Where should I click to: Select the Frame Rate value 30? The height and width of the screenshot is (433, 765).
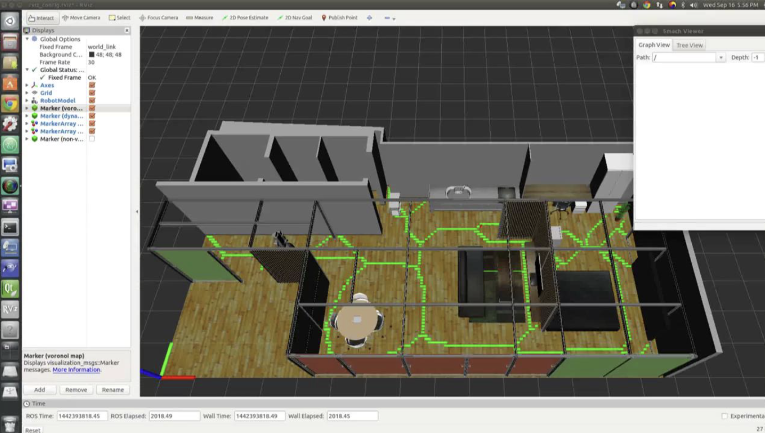(x=91, y=62)
